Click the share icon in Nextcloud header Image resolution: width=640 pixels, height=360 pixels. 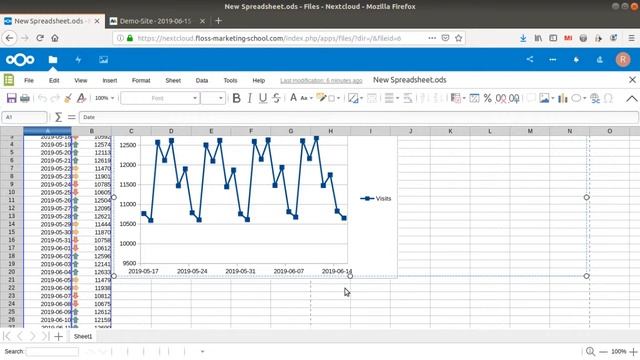[x=530, y=59]
